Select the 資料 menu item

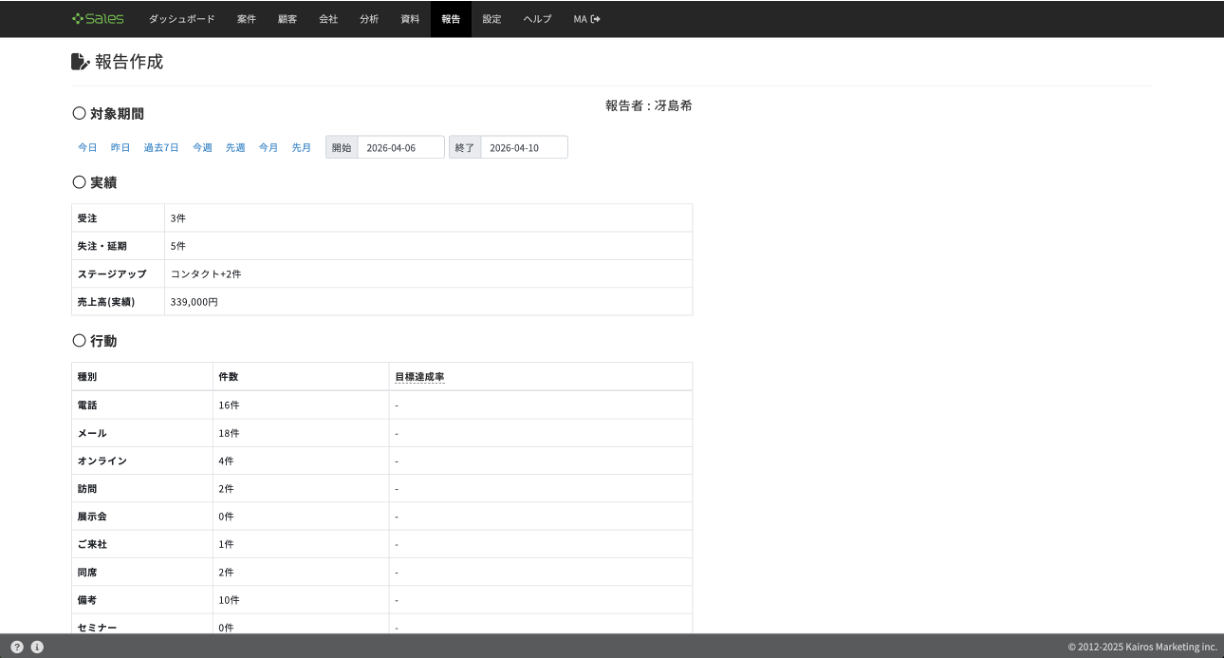(x=410, y=19)
